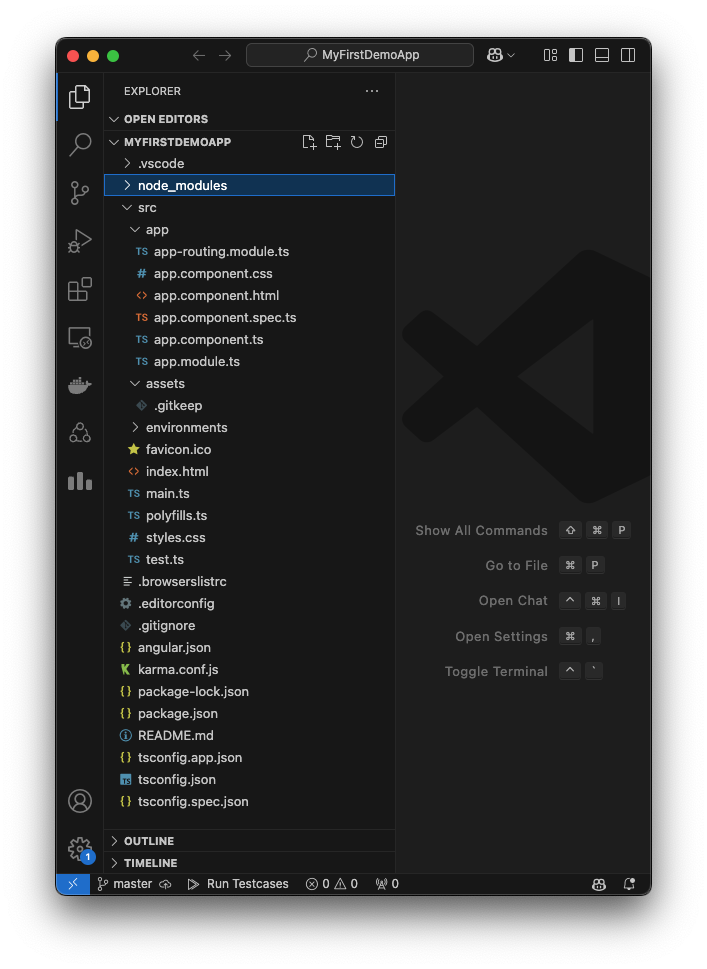Click the master branch in status bar

pyautogui.click(x=125, y=884)
